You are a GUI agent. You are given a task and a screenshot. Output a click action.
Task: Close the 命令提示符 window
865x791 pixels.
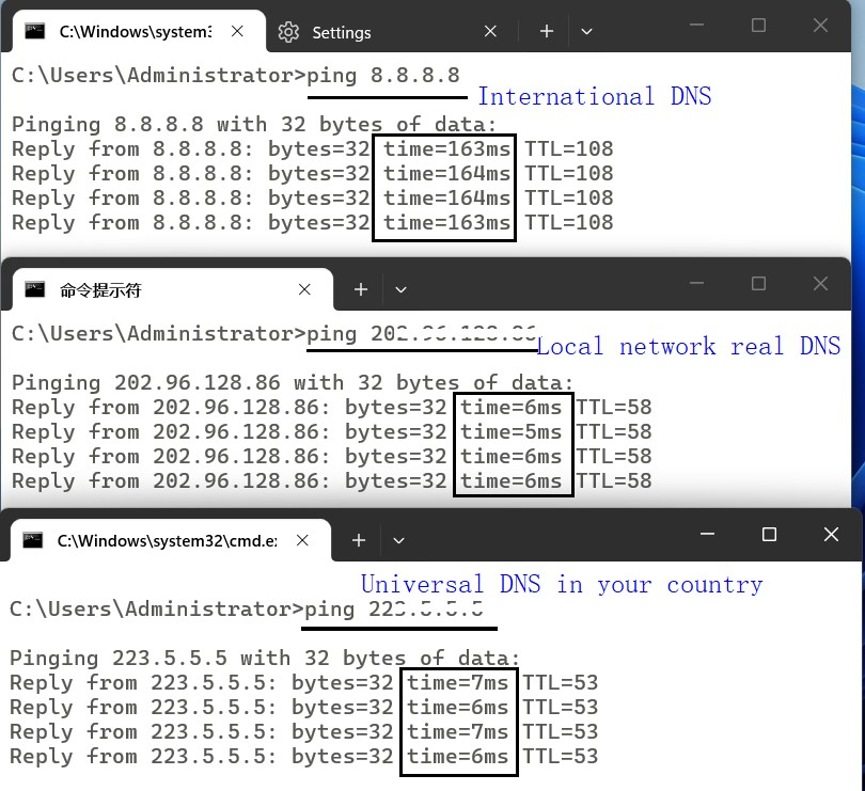point(820,284)
